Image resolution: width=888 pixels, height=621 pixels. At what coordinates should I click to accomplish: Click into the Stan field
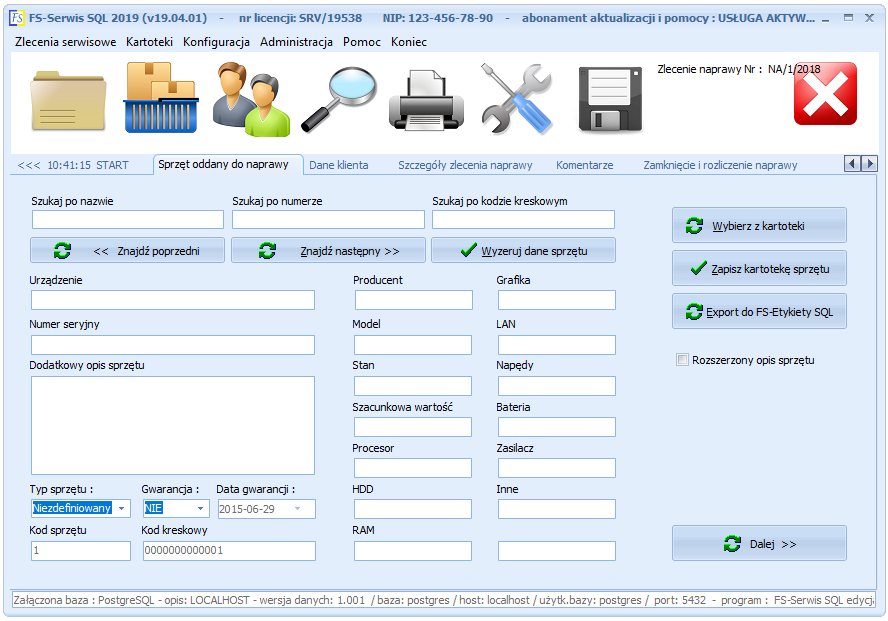[x=413, y=386]
